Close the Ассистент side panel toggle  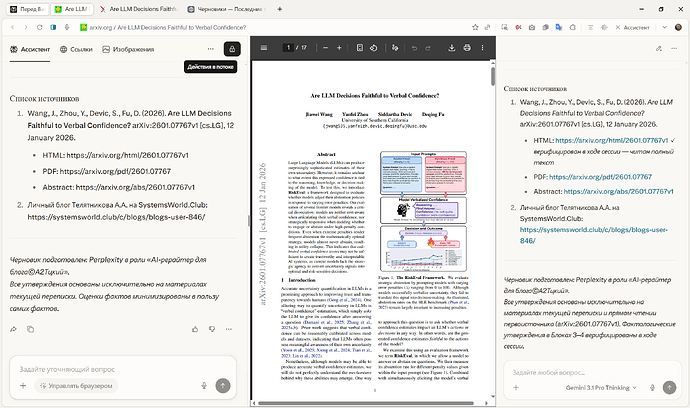[632, 27]
